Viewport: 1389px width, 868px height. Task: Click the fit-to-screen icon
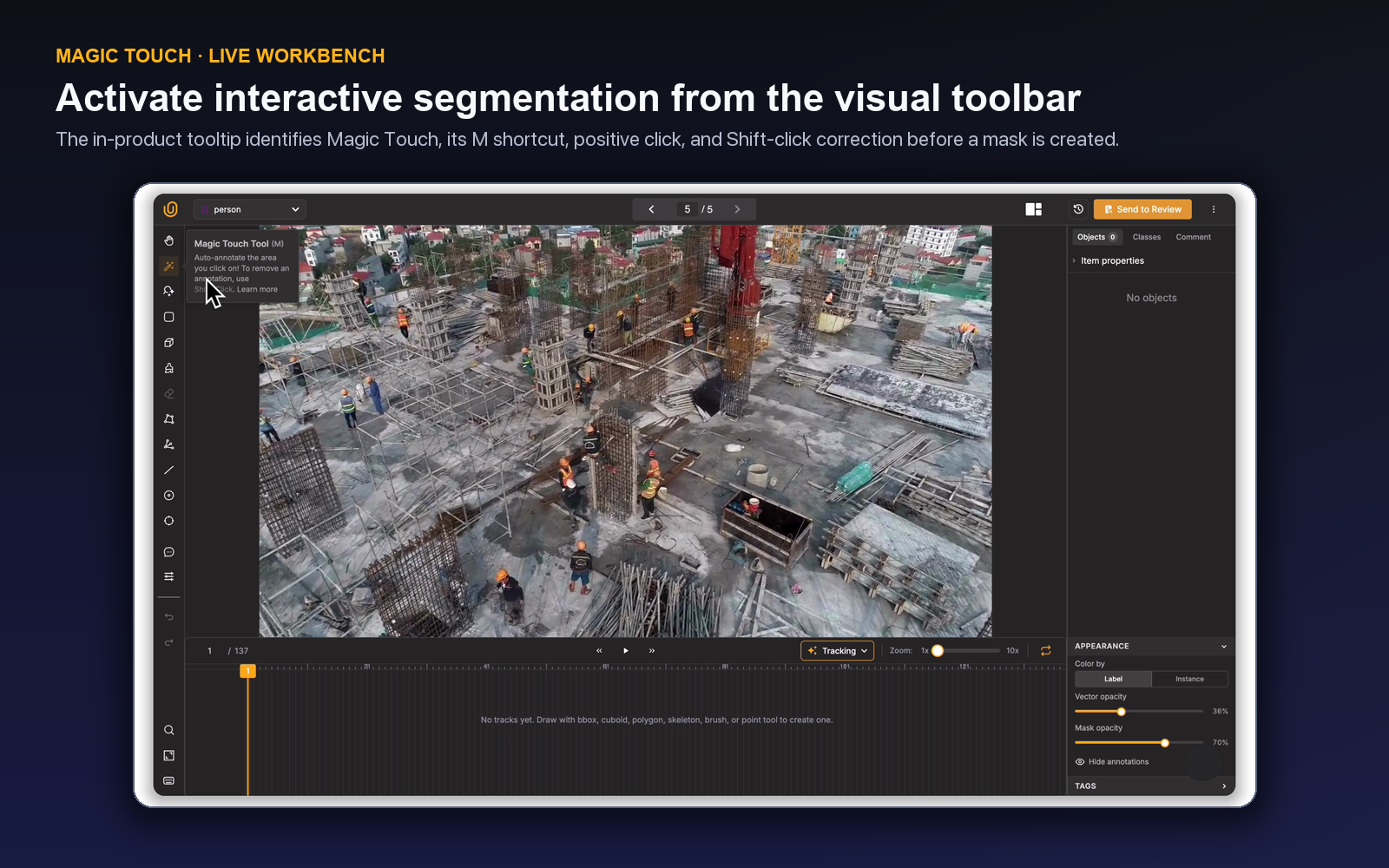coord(169,755)
